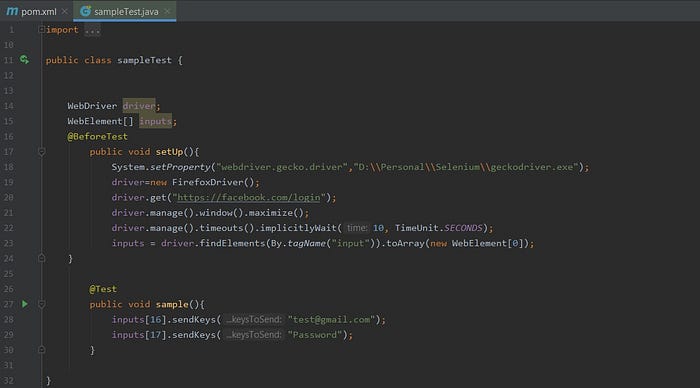Click the import keyword on line 1
The height and width of the screenshot is (388, 700).
62,29
